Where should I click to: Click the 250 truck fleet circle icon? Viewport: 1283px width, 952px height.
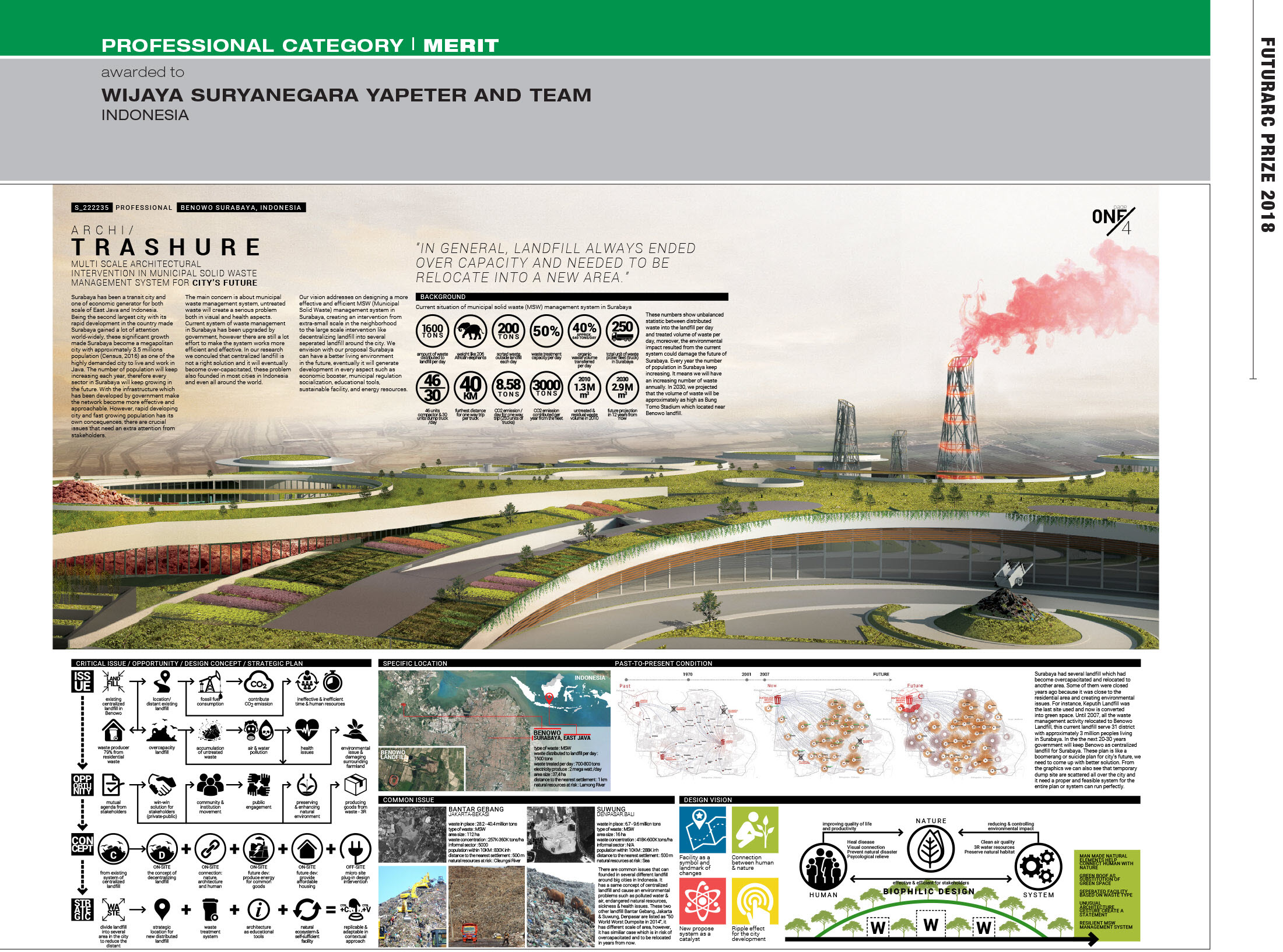tap(622, 332)
